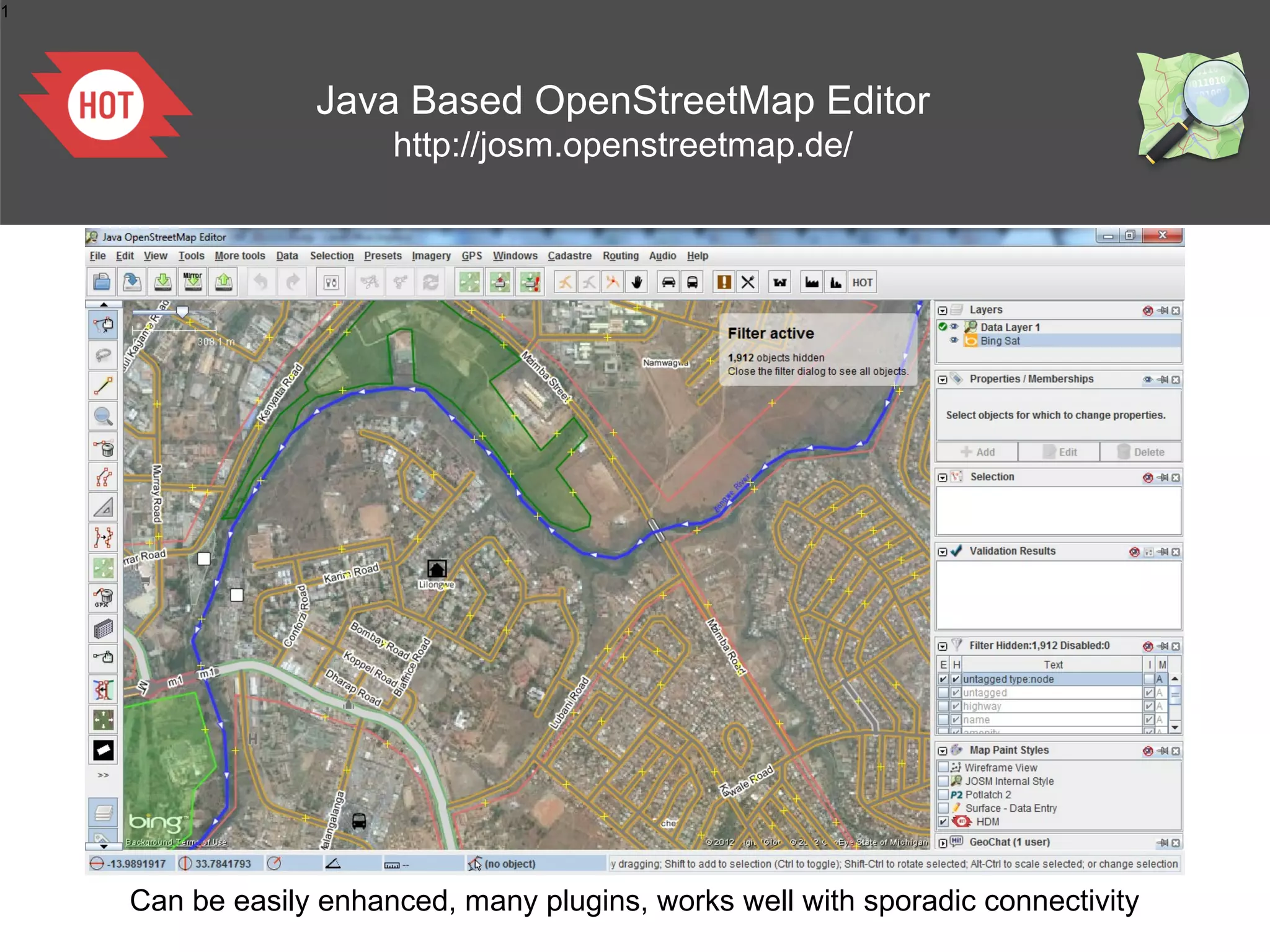Collapse the Filter panel
Image resolution: width=1270 pixels, height=952 pixels.
click(943, 646)
